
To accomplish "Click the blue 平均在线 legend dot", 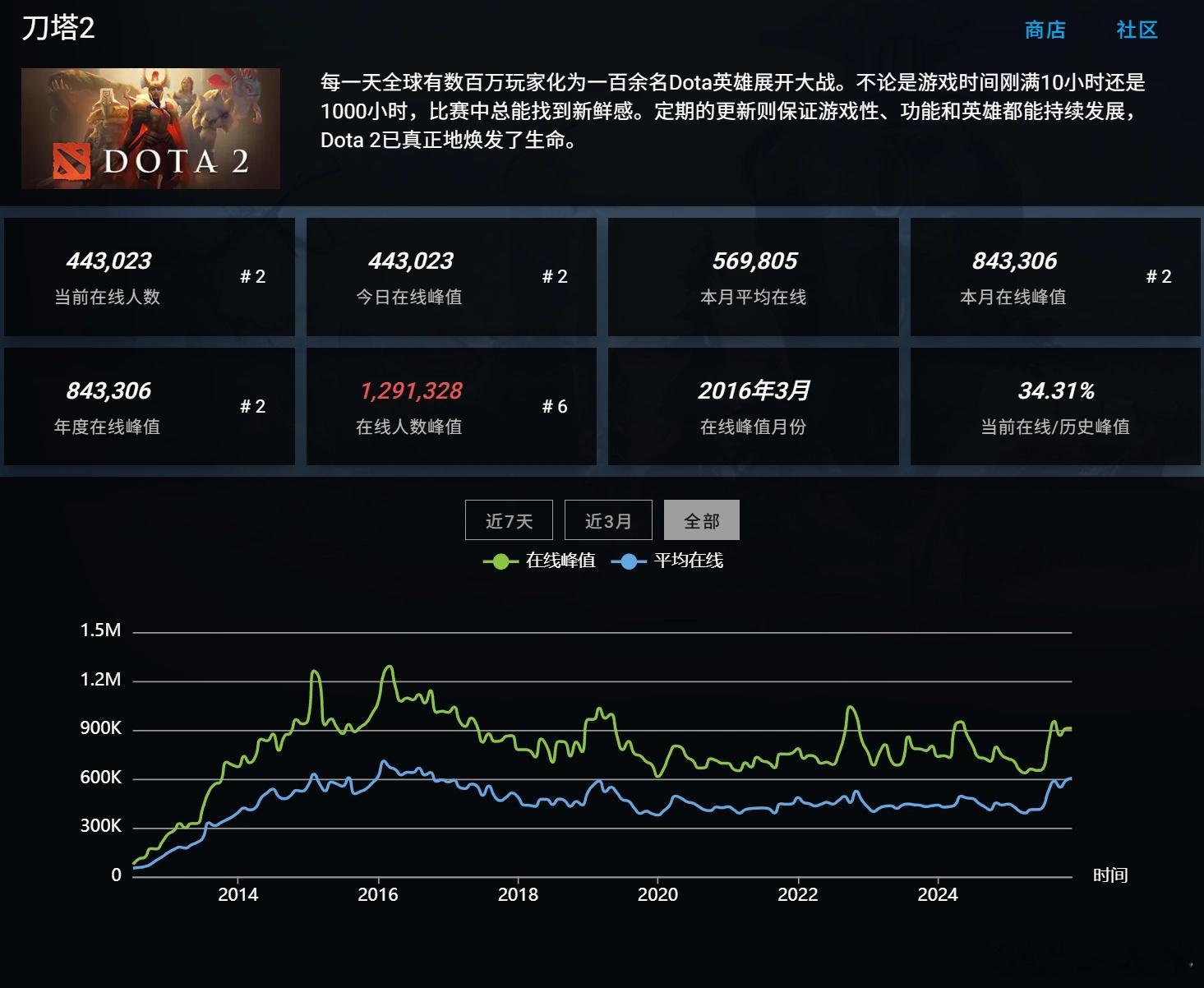I will click(627, 561).
